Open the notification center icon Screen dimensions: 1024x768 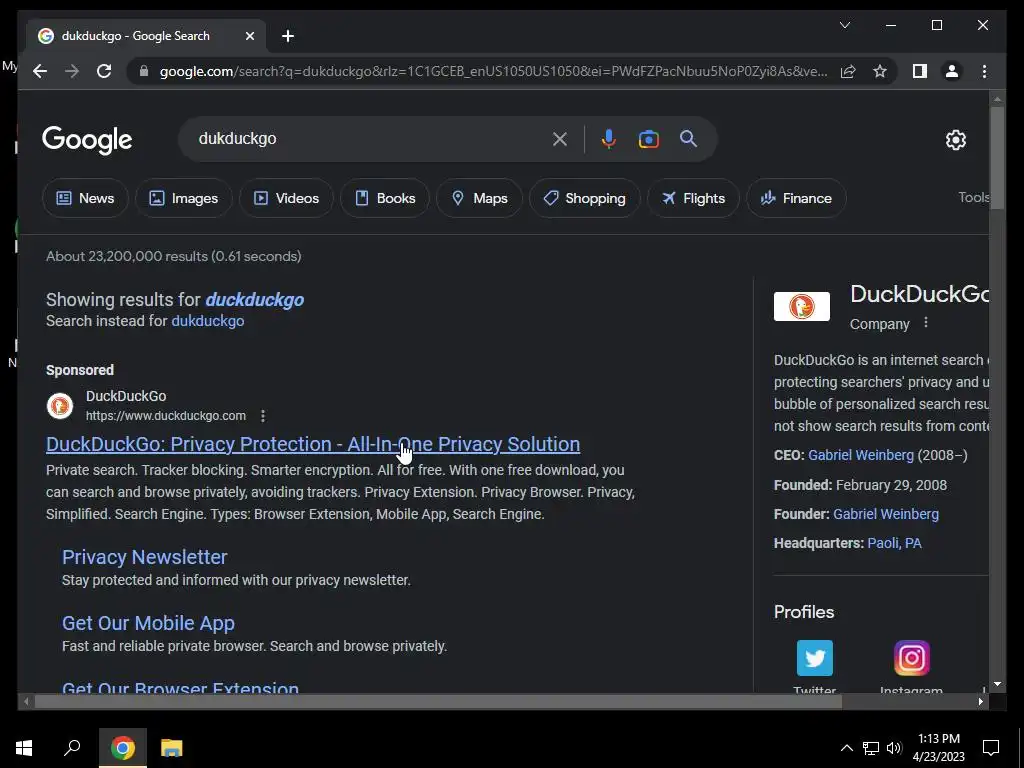(x=991, y=748)
